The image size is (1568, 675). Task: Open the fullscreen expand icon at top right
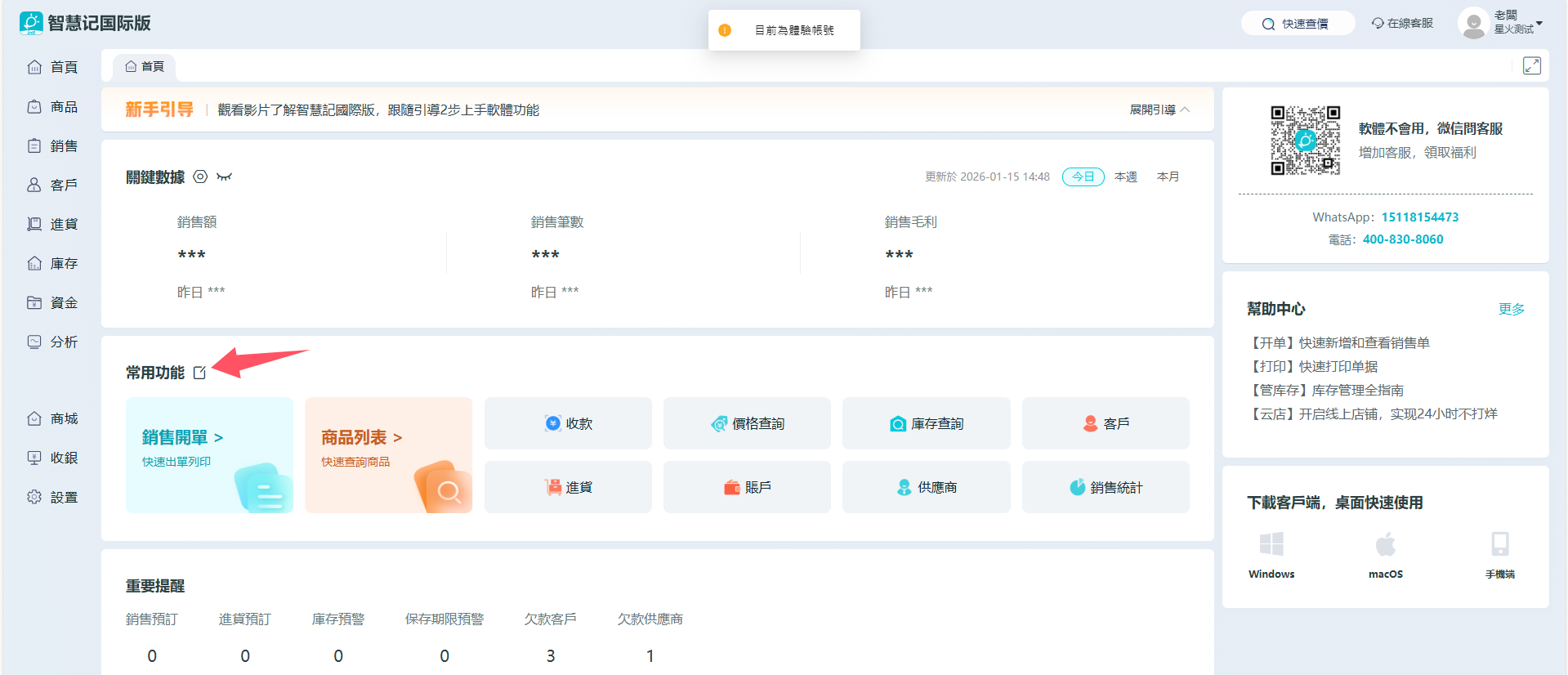point(1531,66)
